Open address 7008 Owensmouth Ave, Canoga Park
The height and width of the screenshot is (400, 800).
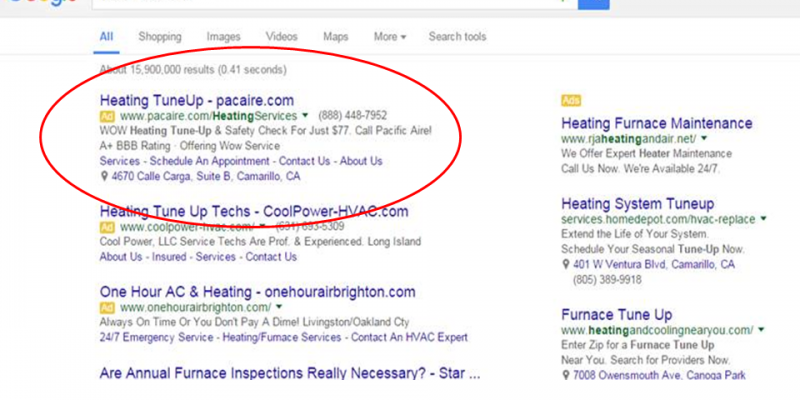point(659,376)
